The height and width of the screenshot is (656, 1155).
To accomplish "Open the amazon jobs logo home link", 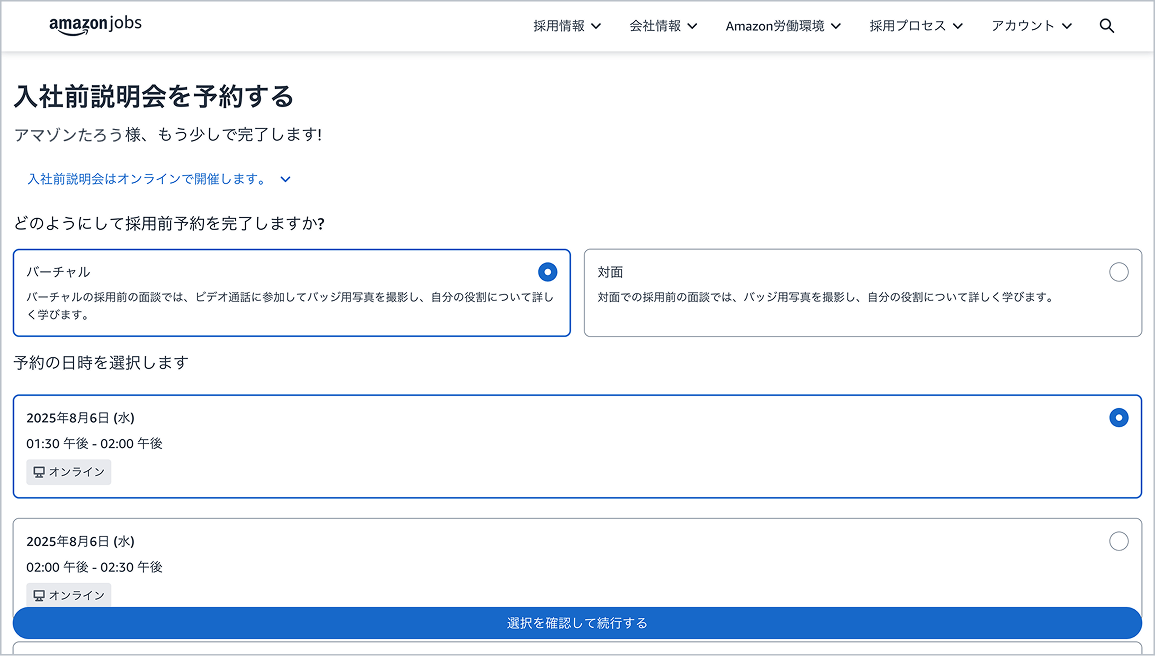I will 95,24.
